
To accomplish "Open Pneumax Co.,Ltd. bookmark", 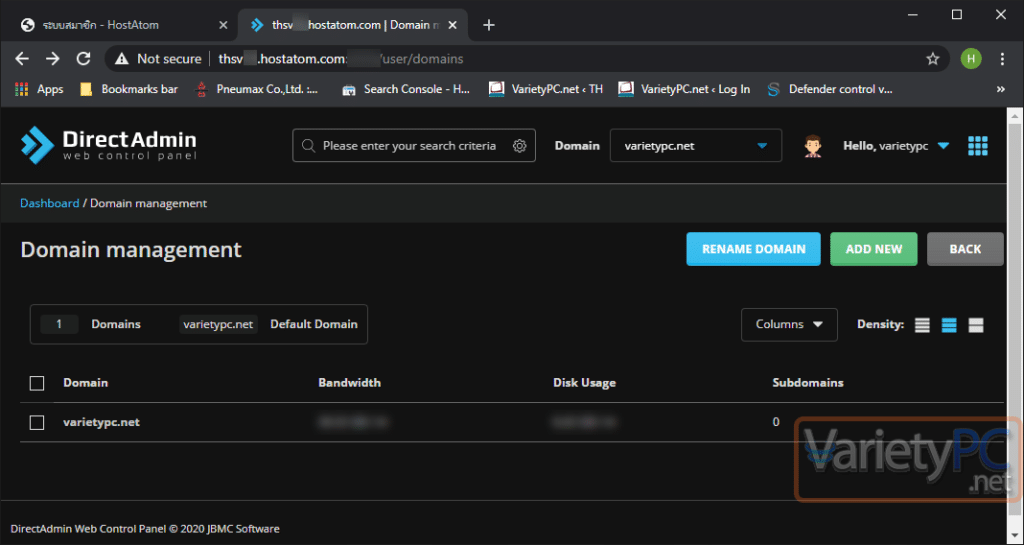I will click(x=258, y=89).
